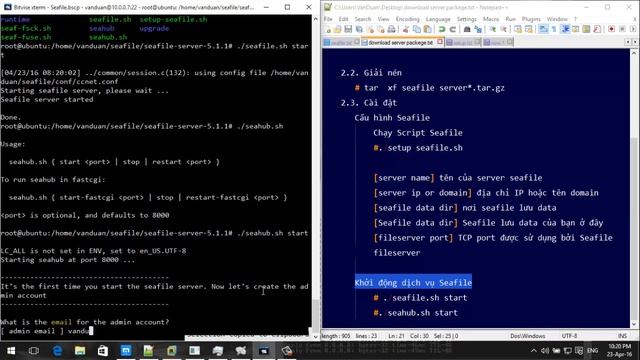
Task: Click the tab bar left scroll arrow
Action: pyautogui.click(x=628, y=42)
